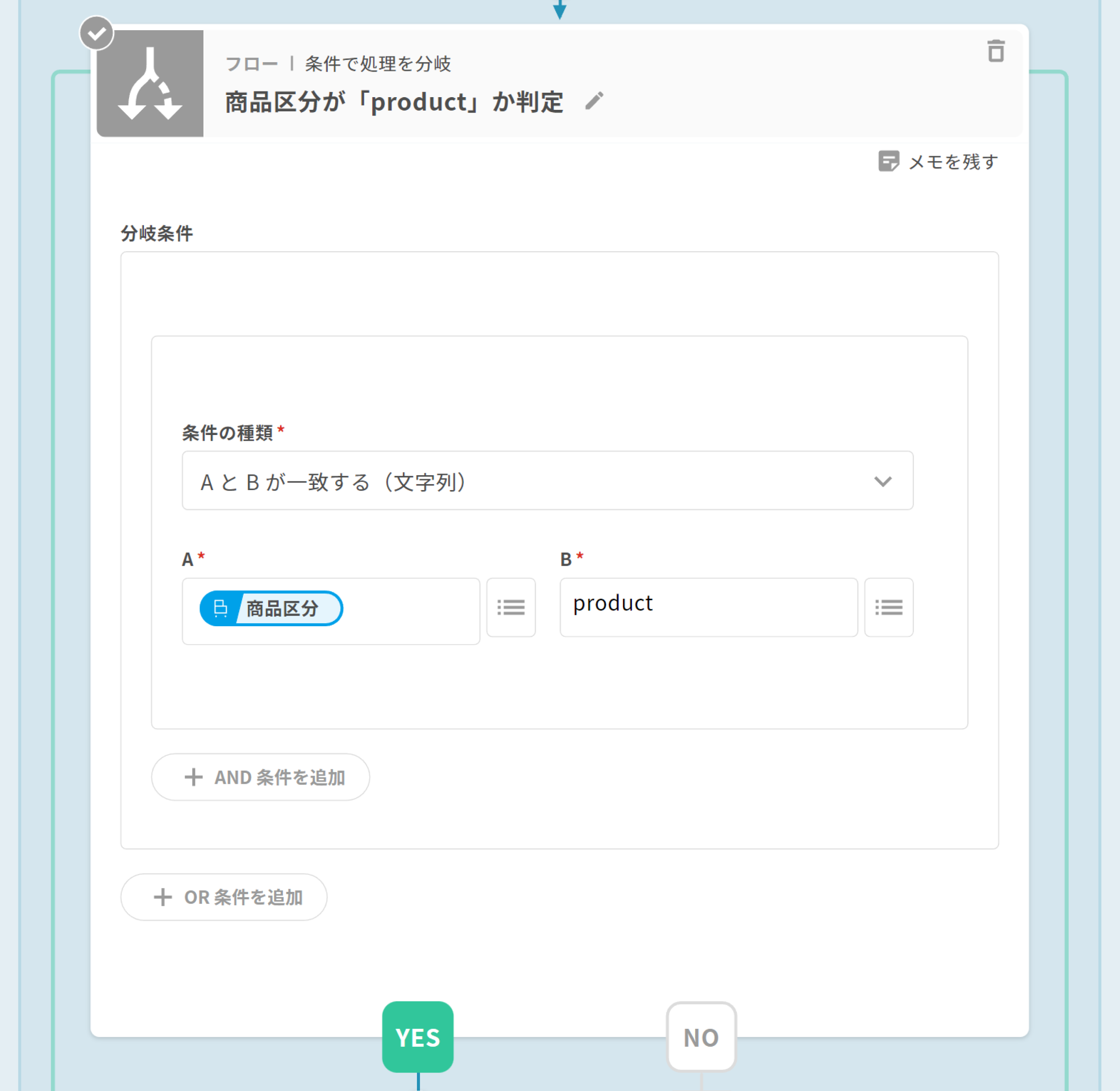The image size is (1120, 1091).
Task: Click メモを残す link
Action: [x=953, y=162]
